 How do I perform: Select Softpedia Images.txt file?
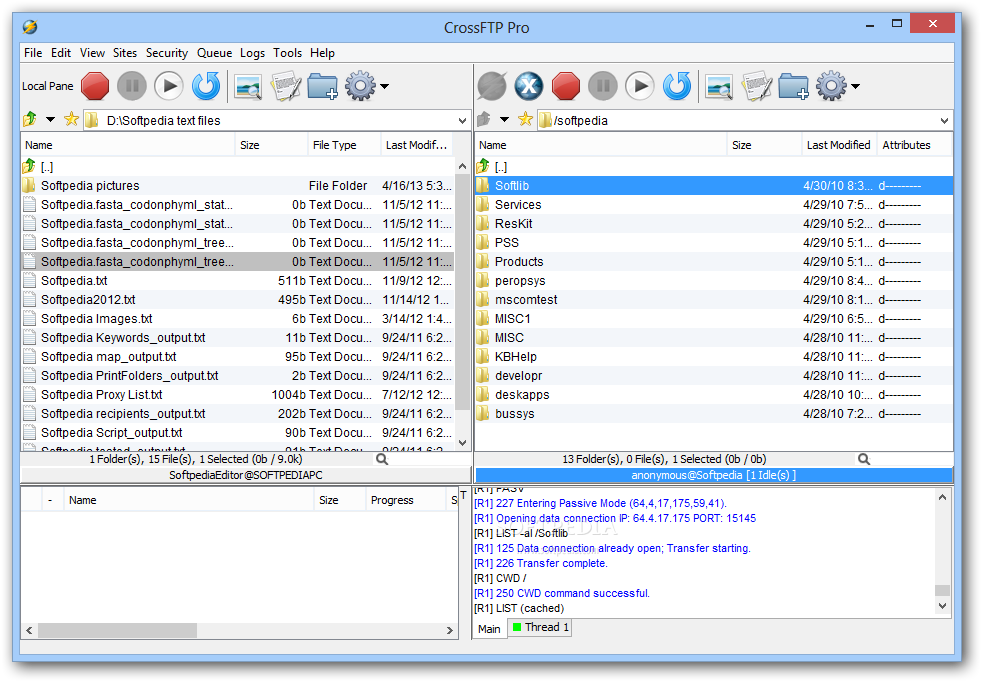[x=237, y=319]
